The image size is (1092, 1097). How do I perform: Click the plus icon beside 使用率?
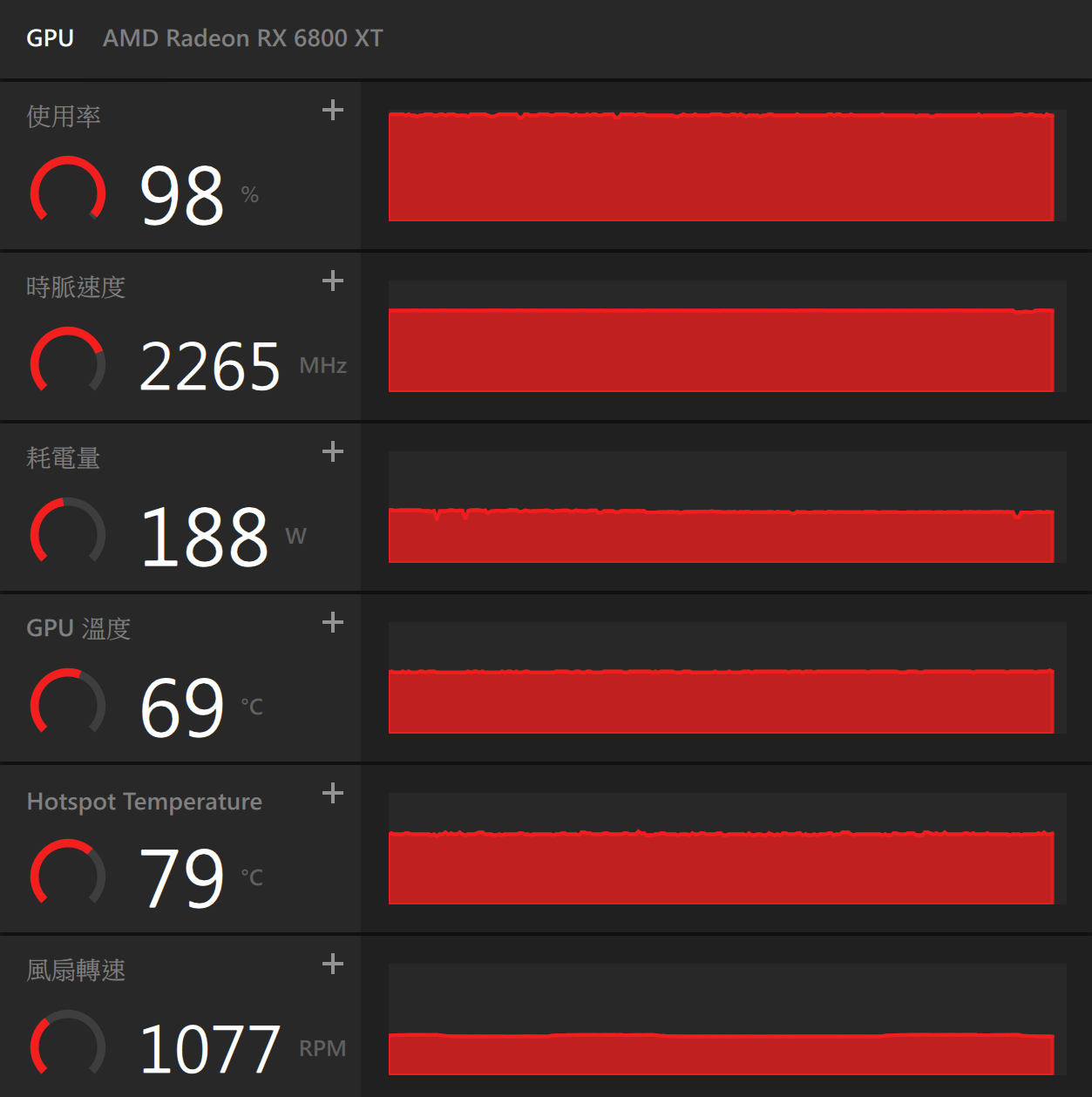(332, 110)
